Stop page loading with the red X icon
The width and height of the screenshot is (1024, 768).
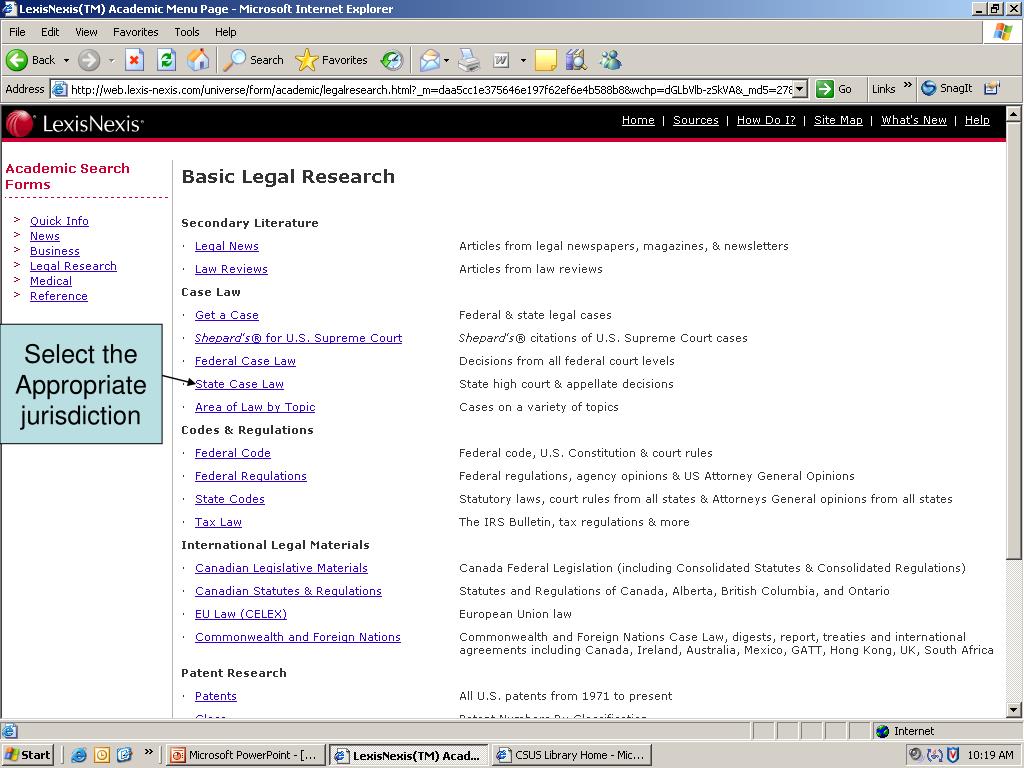coord(134,60)
